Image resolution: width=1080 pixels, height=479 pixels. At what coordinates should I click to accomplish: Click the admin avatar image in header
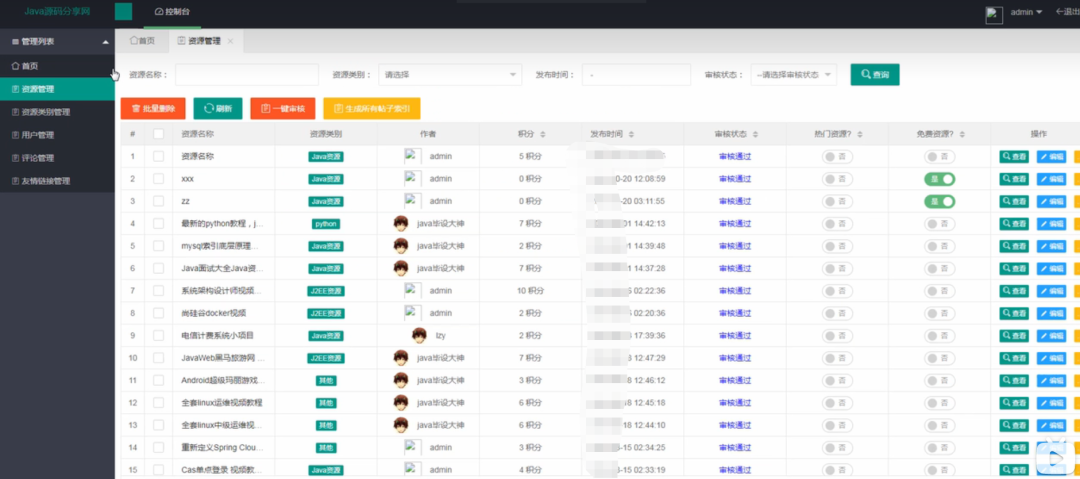click(994, 15)
